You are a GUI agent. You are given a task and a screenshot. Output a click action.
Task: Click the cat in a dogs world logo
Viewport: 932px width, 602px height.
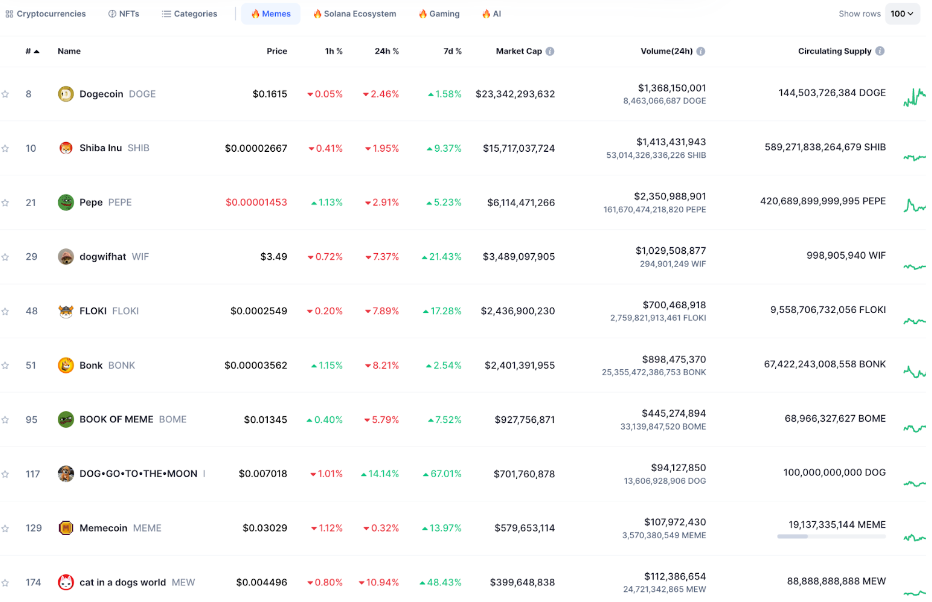[65, 582]
